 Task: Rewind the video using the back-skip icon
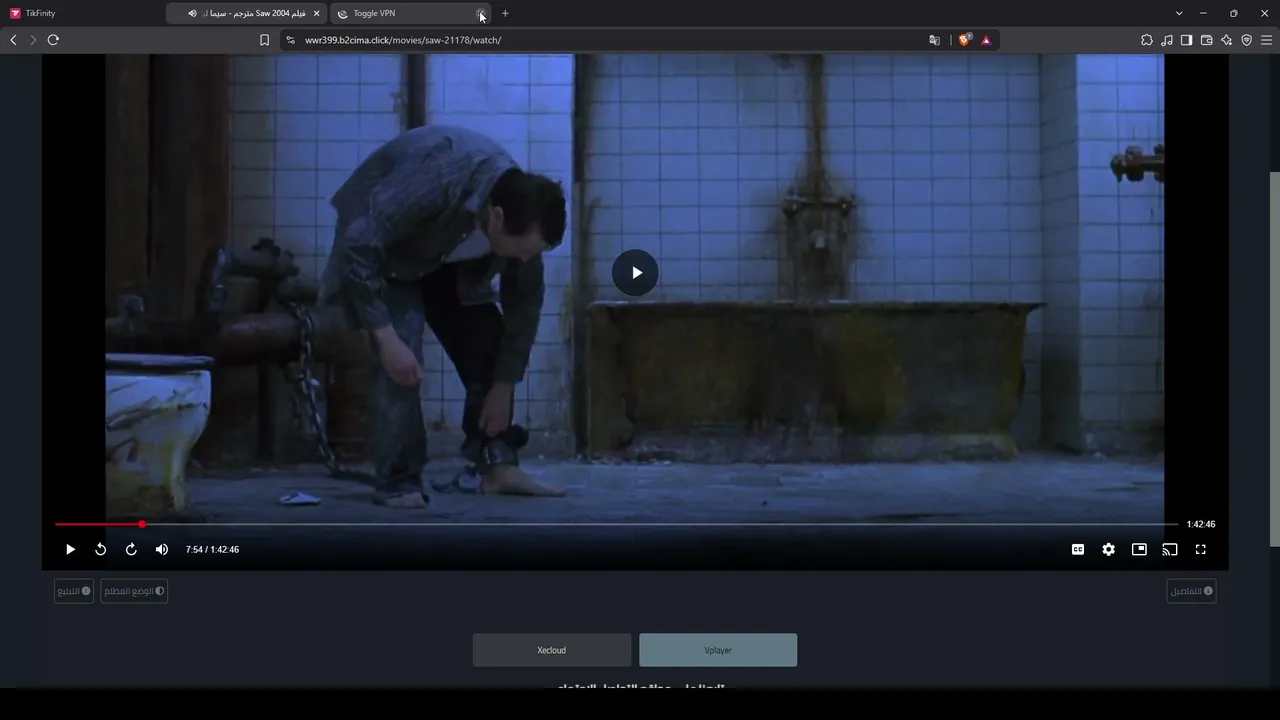(100, 549)
